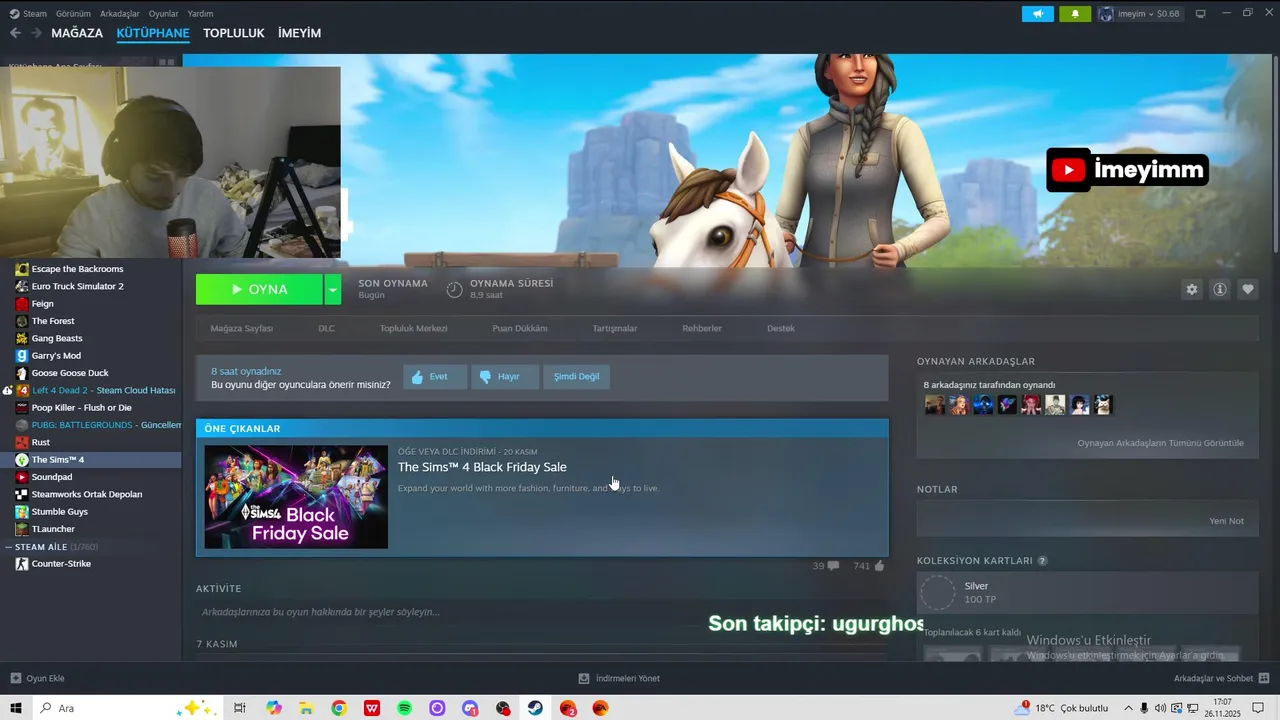1280x720 pixels.
Task: Open Windows Start menu
Action: [x=16, y=708]
